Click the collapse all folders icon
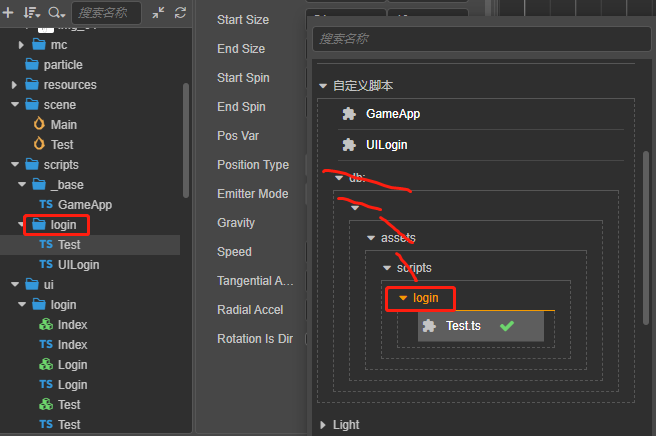The height and width of the screenshot is (436, 656). point(158,13)
